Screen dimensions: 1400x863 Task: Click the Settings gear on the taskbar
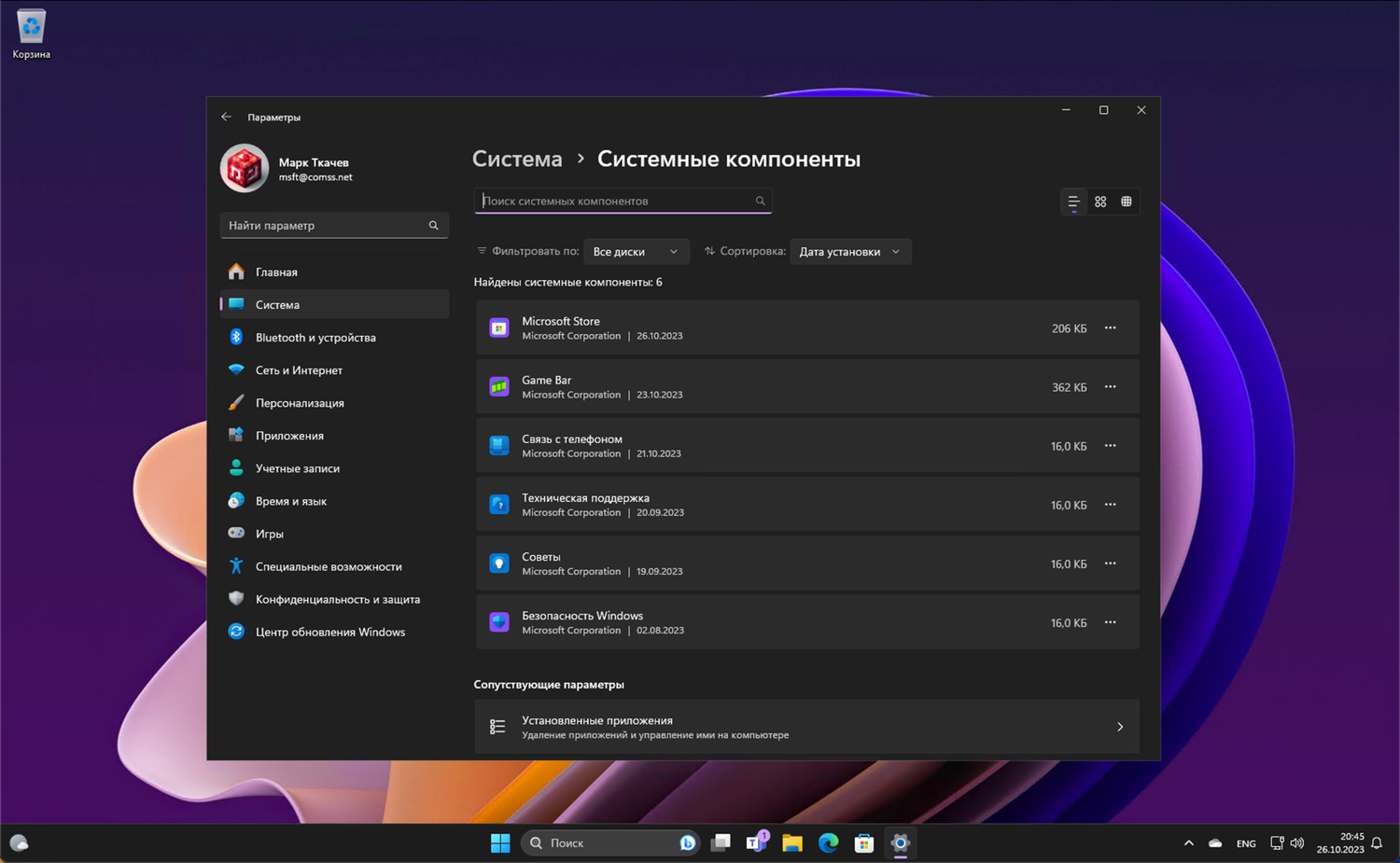point(900,843)
